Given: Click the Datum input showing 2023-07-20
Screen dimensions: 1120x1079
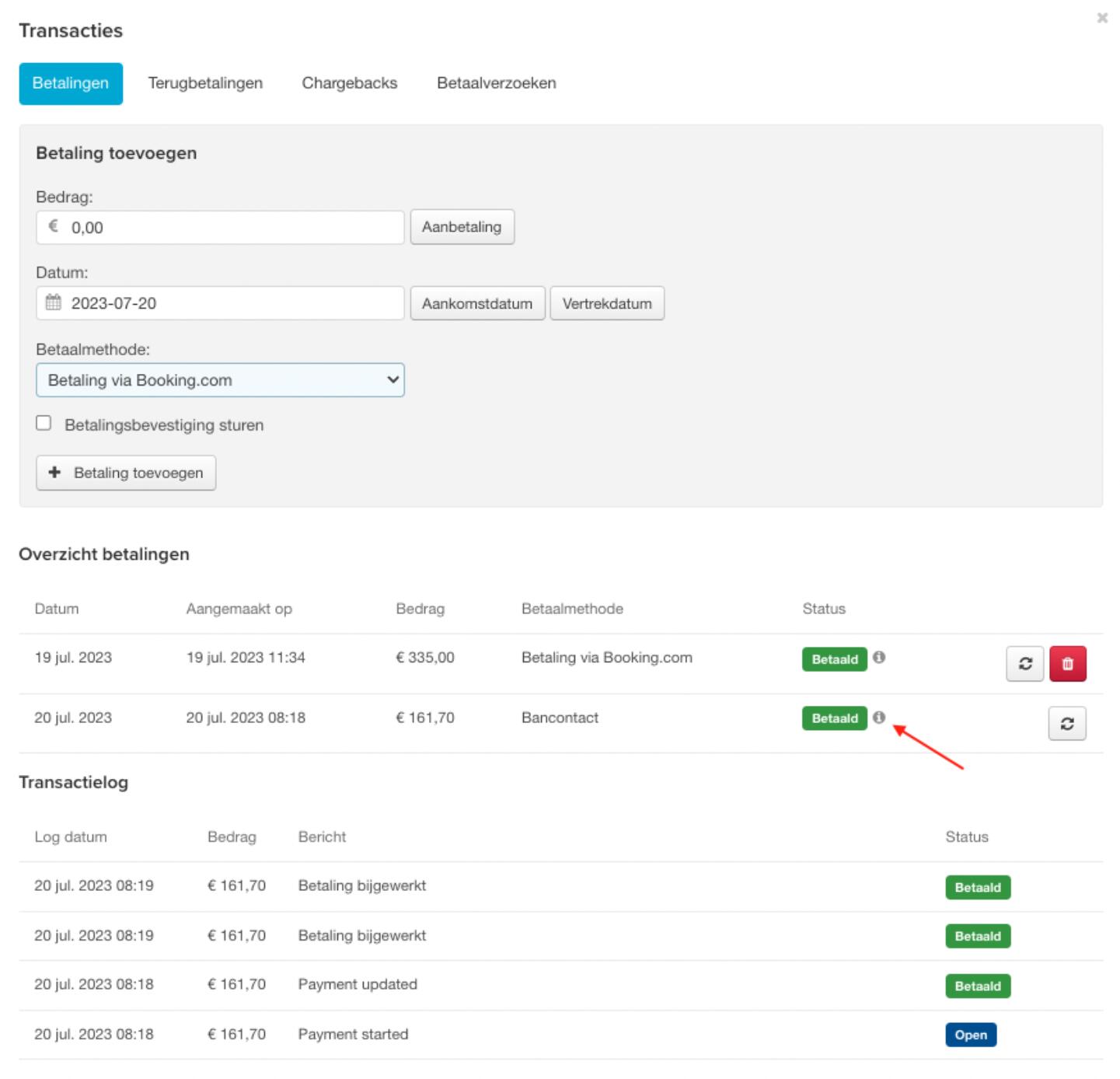Looking at the screenshot, I should [x=233, y=303].
